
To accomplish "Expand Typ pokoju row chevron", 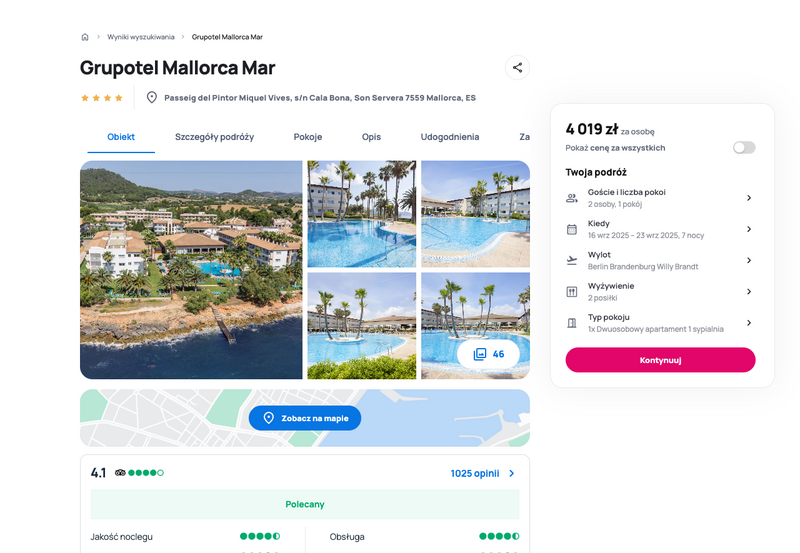I will [x=749, y=323].
